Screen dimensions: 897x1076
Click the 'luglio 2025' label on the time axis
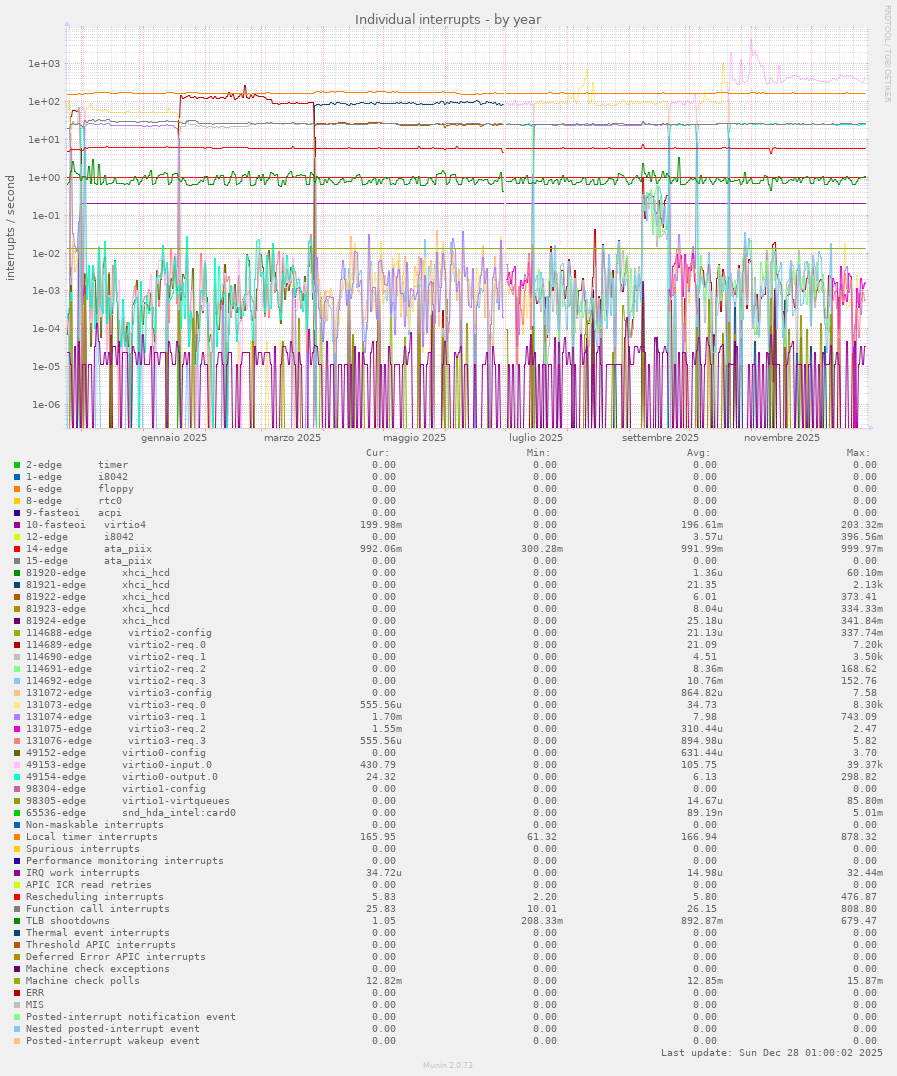point(535,438)
